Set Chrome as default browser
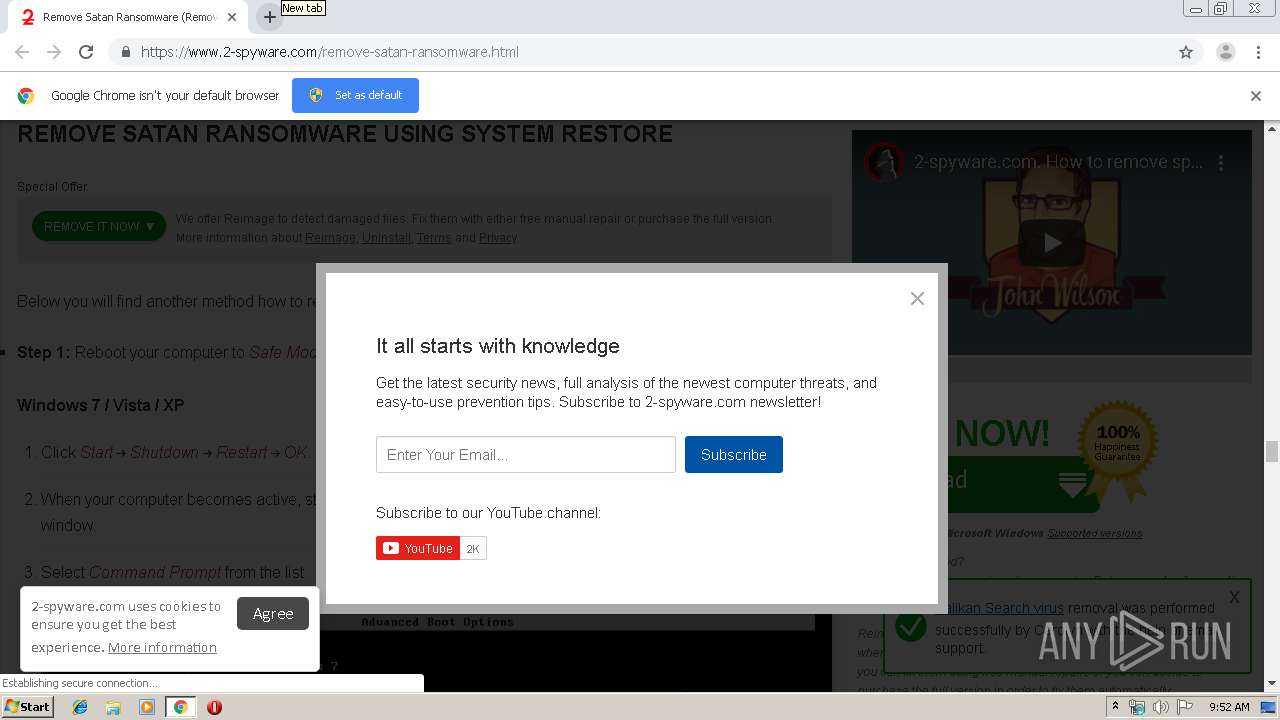This screenshot has width=1280, height=720. [x=355, y=95]
